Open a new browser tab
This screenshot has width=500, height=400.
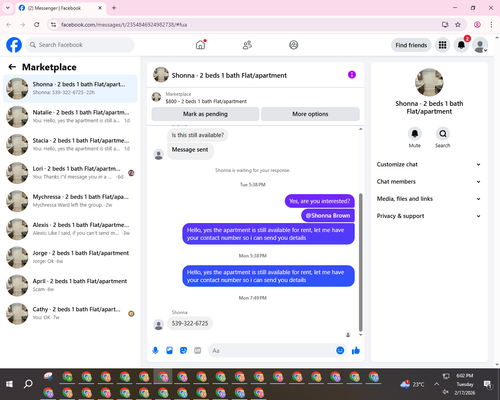click(x=114, y=8)
